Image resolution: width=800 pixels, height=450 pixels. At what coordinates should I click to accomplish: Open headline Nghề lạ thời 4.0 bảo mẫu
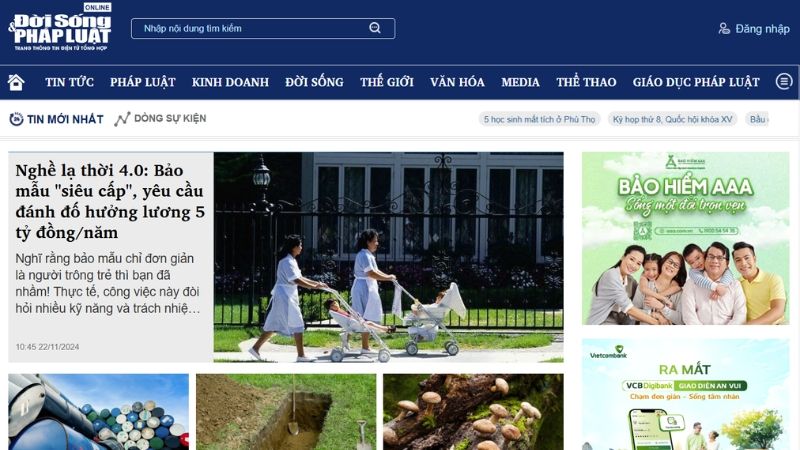[x=110, y=201]
